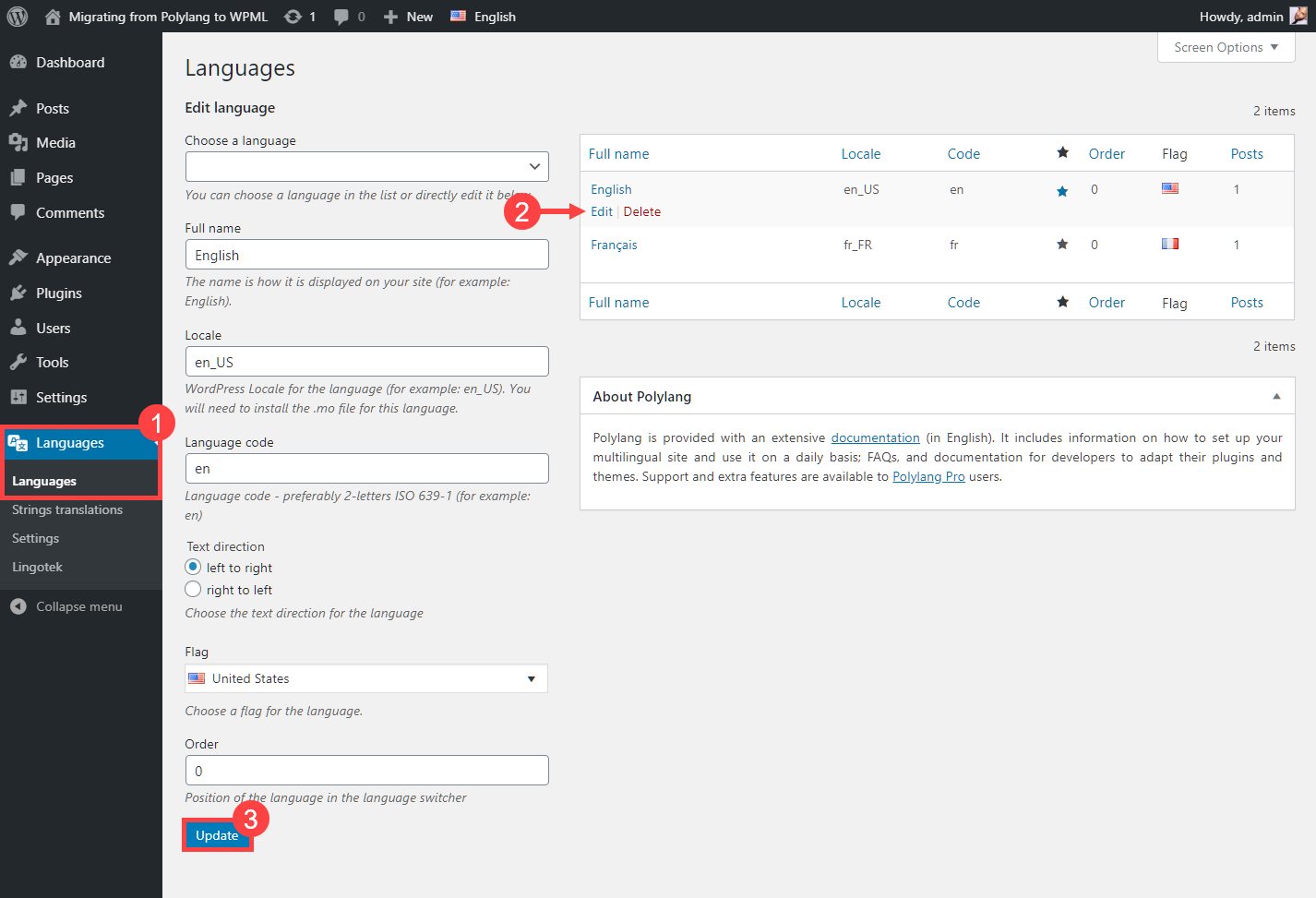Image resolution: width=1316 pixels, height=898 pixels.
Task: Sort table by top Posts header
Action: pyautogui.click(x=1247, y=154)
